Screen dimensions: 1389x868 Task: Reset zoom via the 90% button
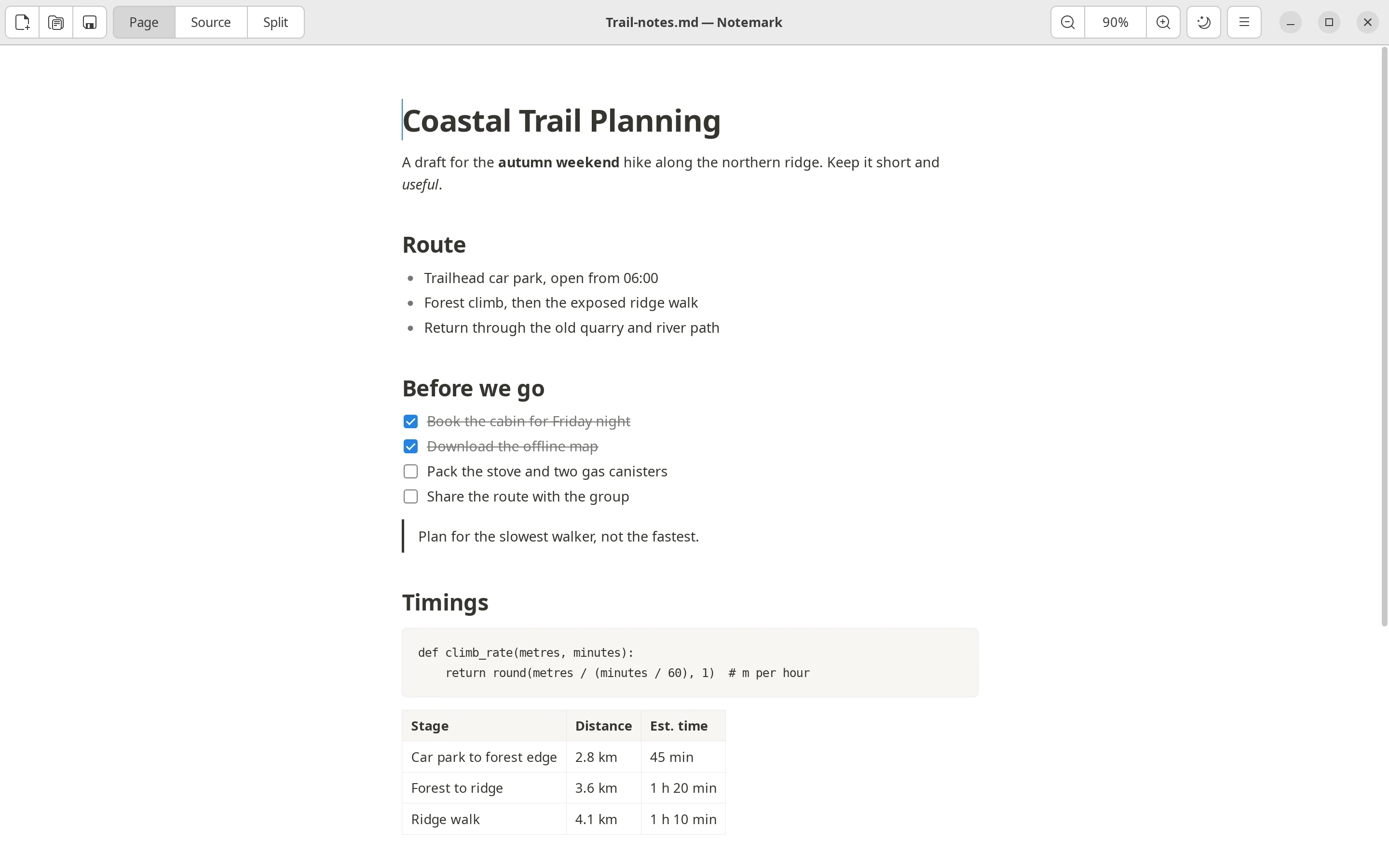click(1115, 22)
